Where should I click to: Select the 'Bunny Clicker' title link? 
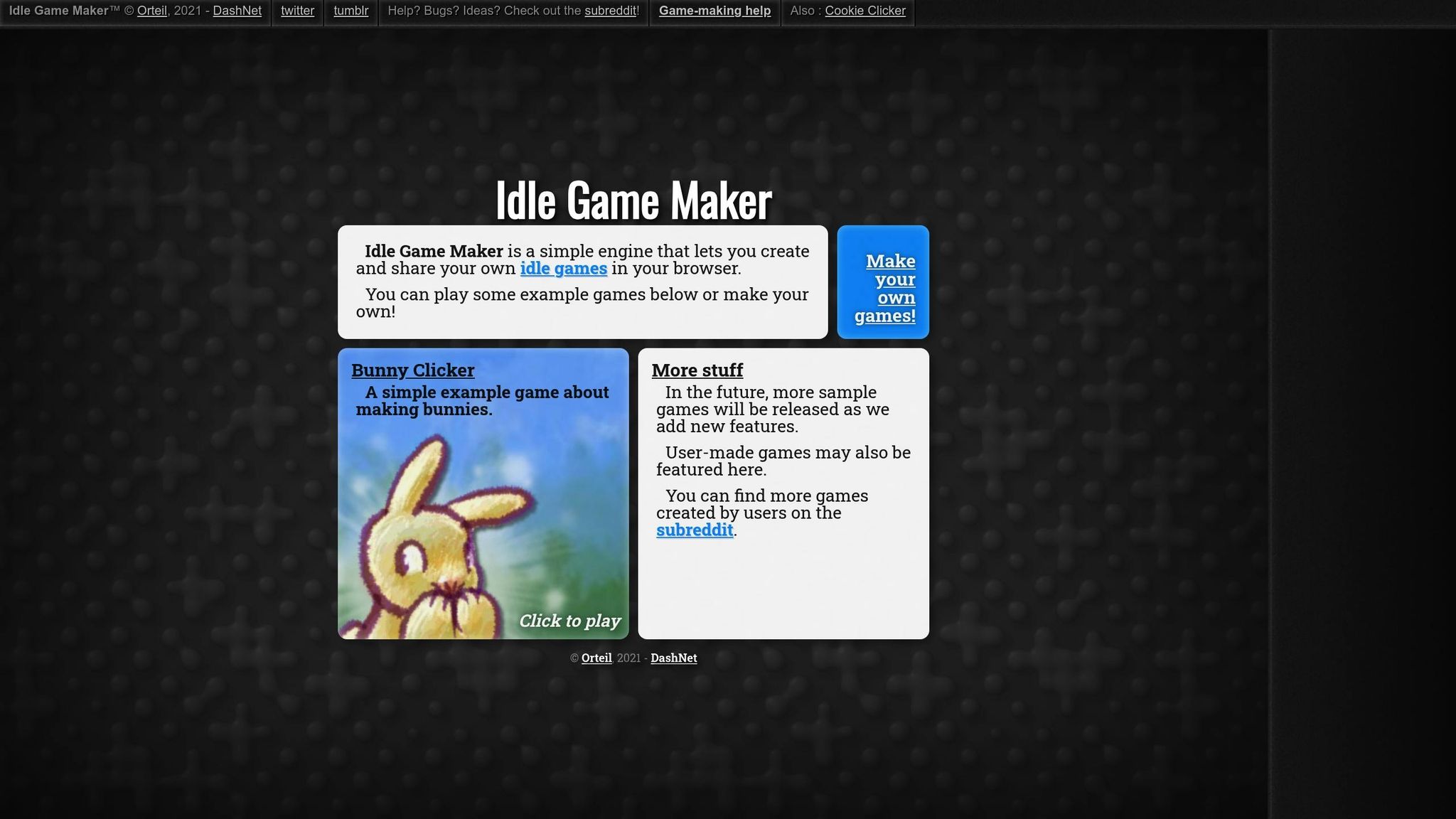click(412, 370)
